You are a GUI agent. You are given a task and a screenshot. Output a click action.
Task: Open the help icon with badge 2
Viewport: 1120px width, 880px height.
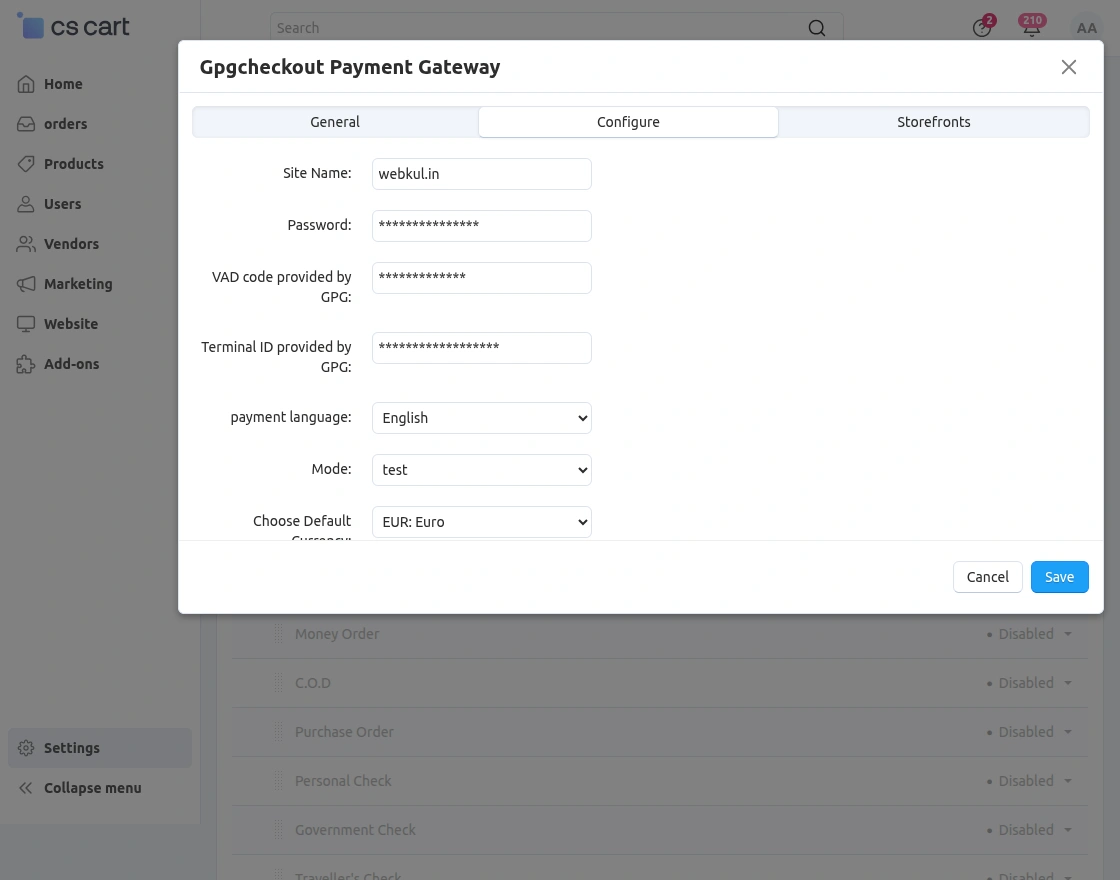click(982, 27)
